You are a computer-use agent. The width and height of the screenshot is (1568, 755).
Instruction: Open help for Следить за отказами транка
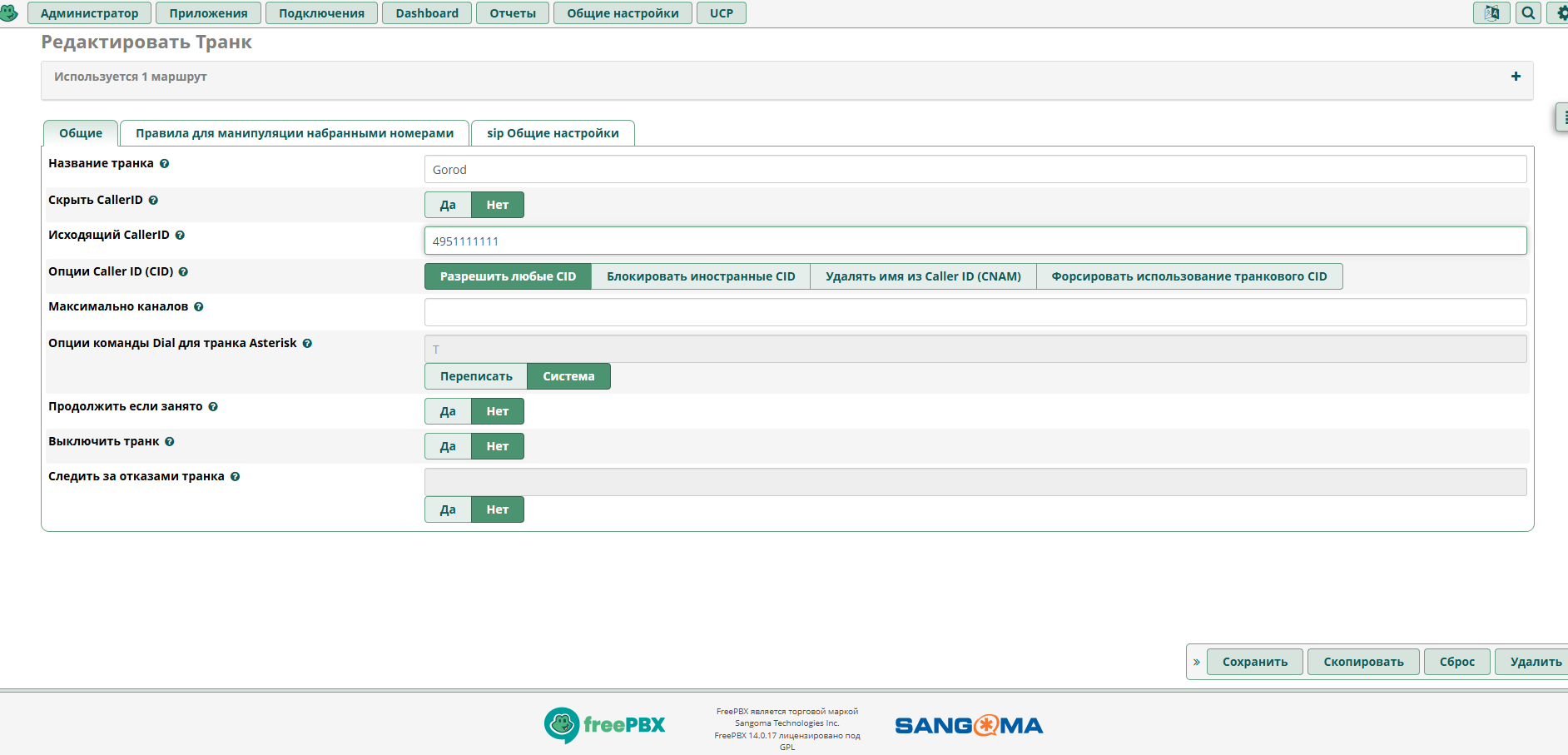tap(236, 477)
